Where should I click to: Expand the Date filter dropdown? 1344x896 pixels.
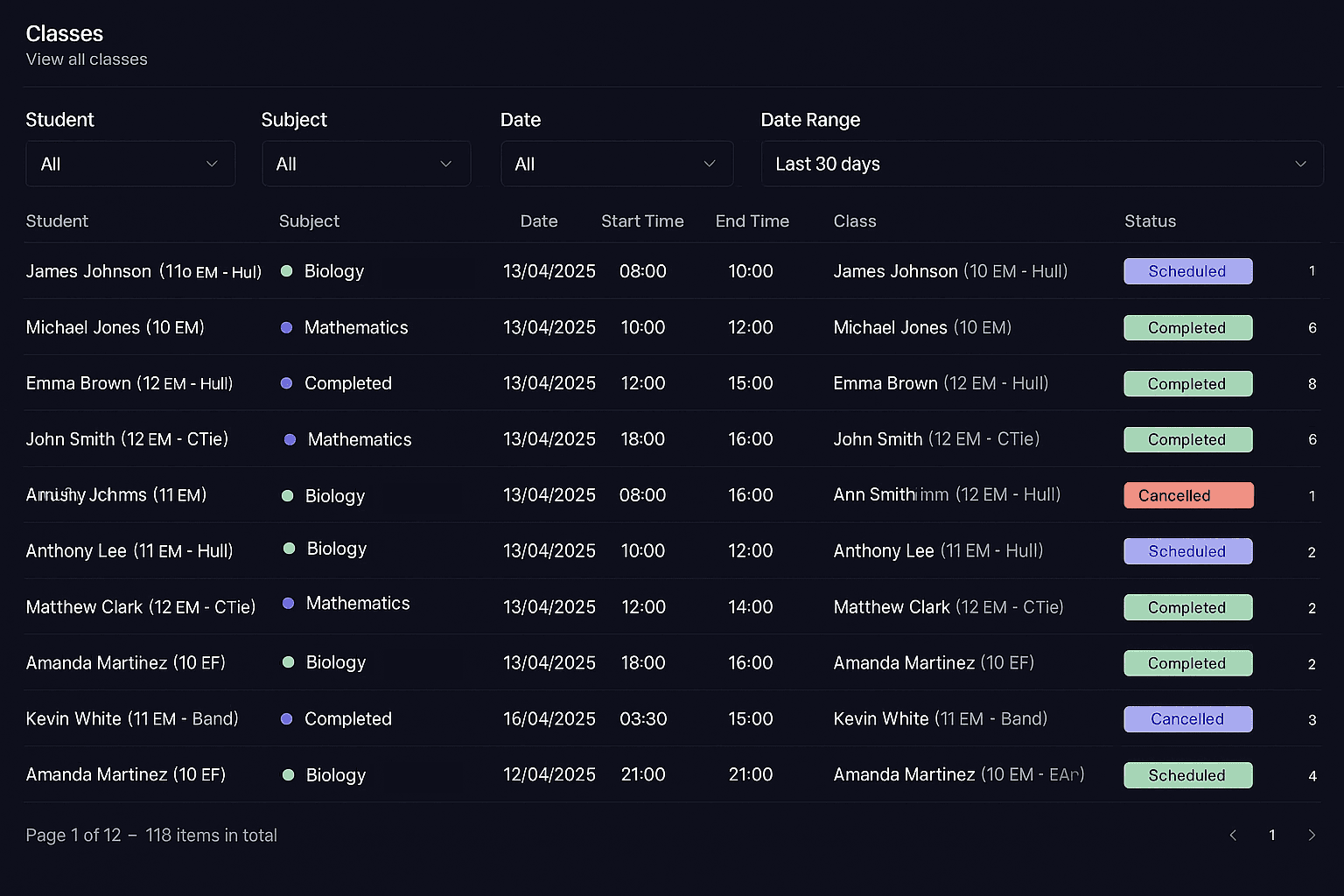click(x=616, y=164)
